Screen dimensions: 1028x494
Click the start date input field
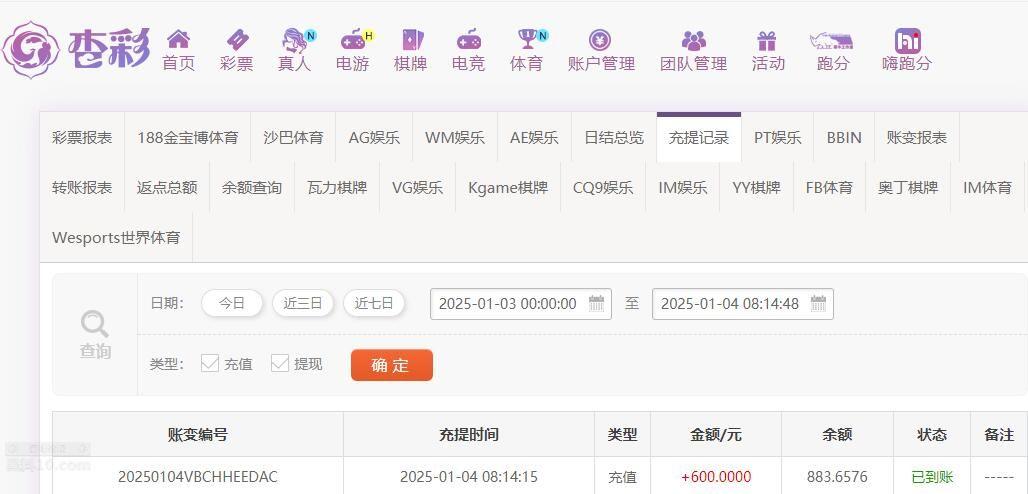521,304
